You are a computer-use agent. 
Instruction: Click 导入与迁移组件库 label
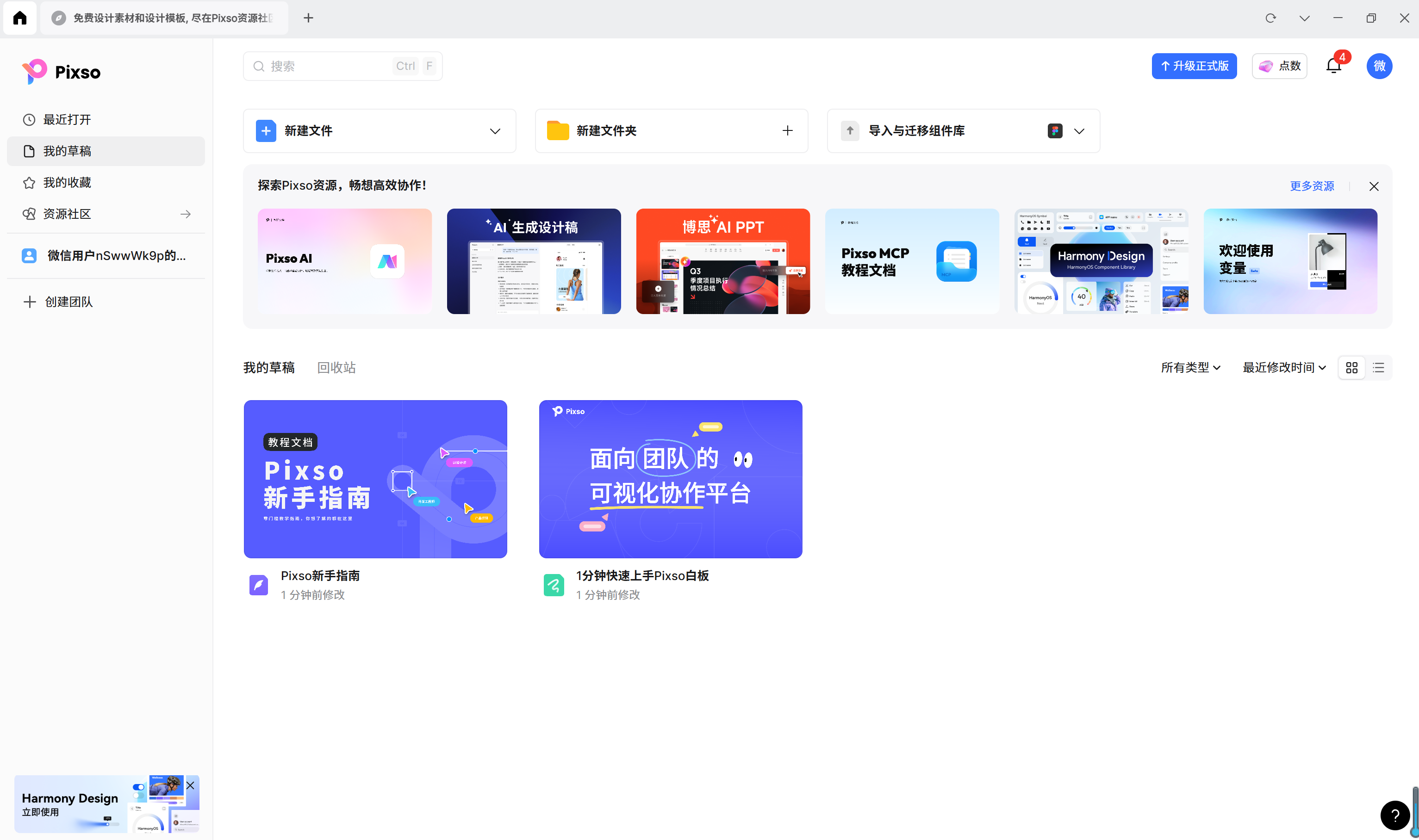[x=917, y=131]
